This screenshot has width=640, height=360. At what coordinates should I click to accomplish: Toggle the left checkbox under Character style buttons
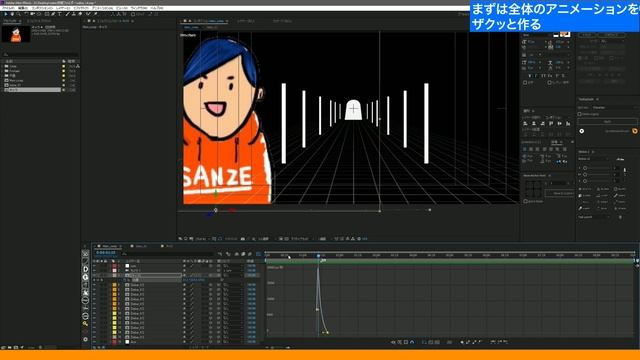coord(525,82)
